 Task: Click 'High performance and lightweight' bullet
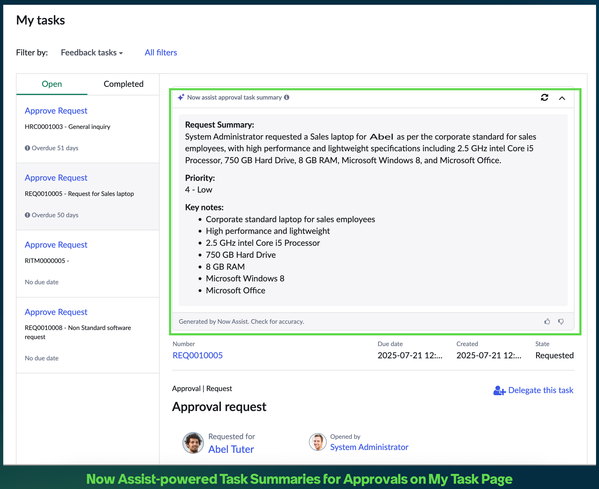[x=268, y=231]
